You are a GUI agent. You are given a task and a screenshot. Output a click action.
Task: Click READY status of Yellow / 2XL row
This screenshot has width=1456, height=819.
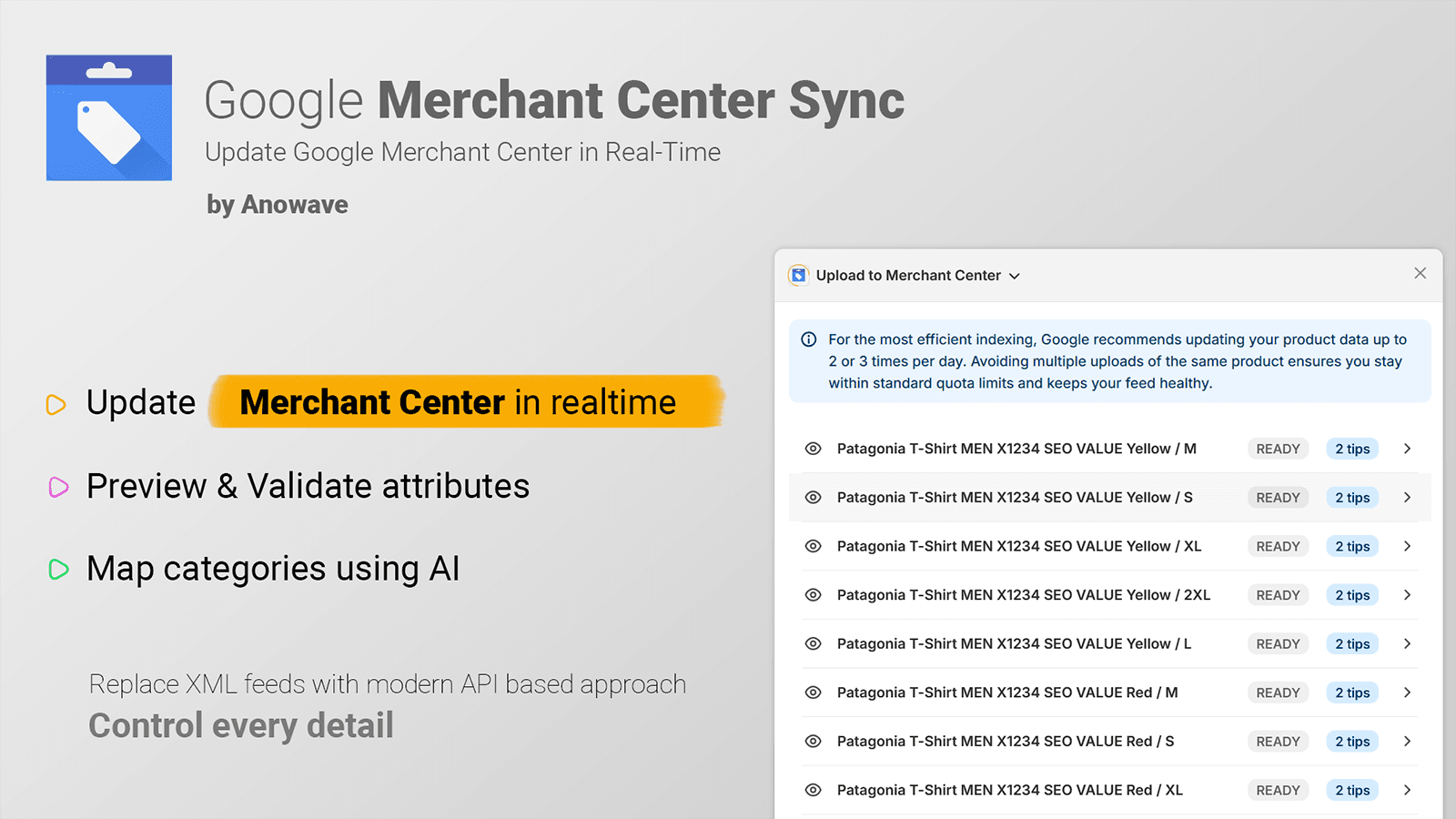click(x=1278, y=595)
